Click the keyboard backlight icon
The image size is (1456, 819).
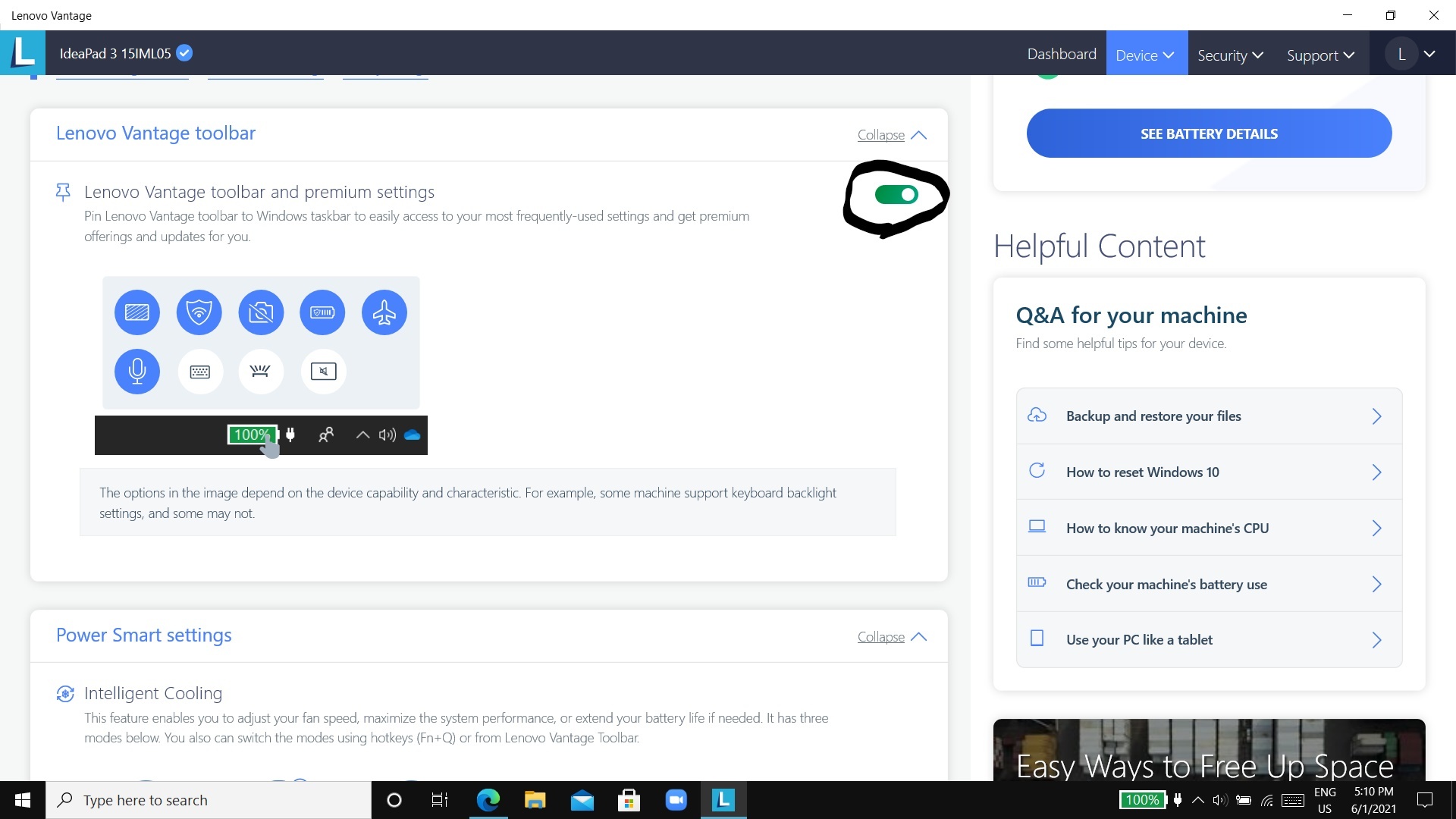click(x=261, y=372)
